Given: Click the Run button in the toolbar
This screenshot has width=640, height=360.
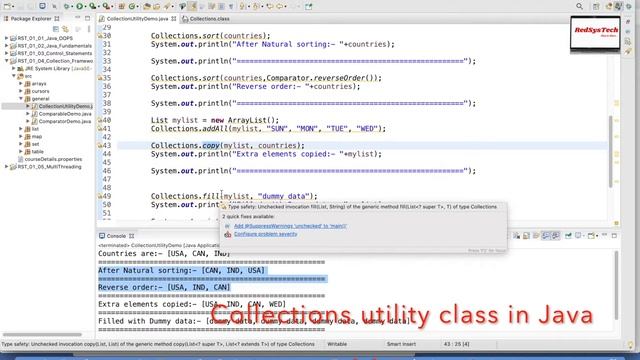Looking at the screenshot, I should pyautogui.click(x=80, y=6).
